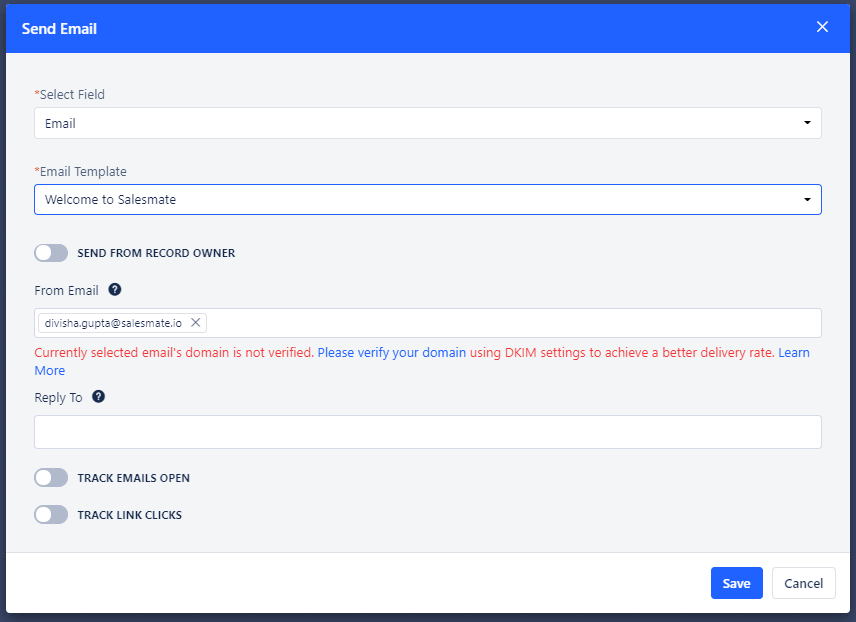Turn on Track Emails Open
Screen dimensions: 856x622
coord(51,478)
